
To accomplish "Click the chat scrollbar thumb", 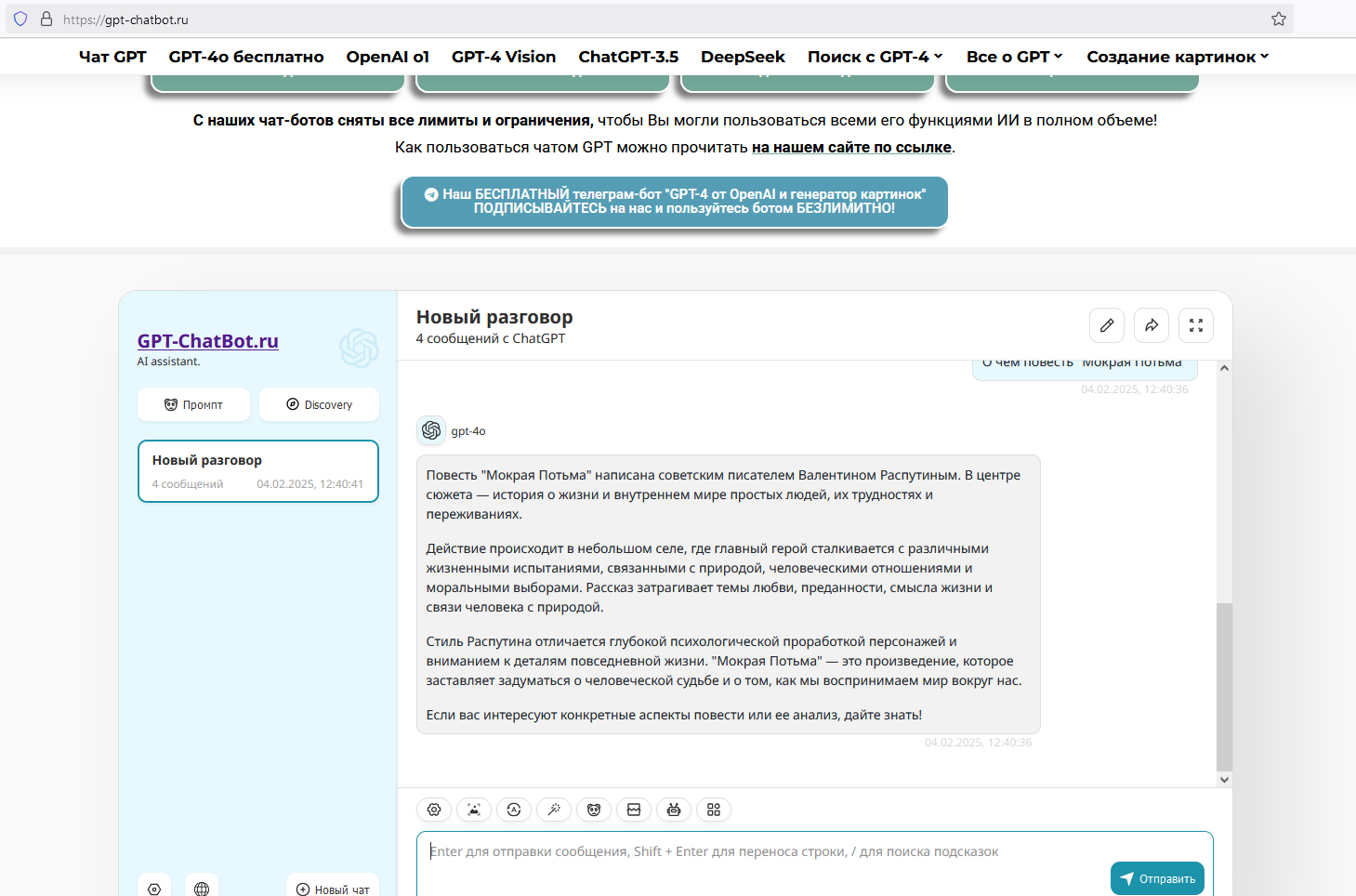I will point(1224,687).
